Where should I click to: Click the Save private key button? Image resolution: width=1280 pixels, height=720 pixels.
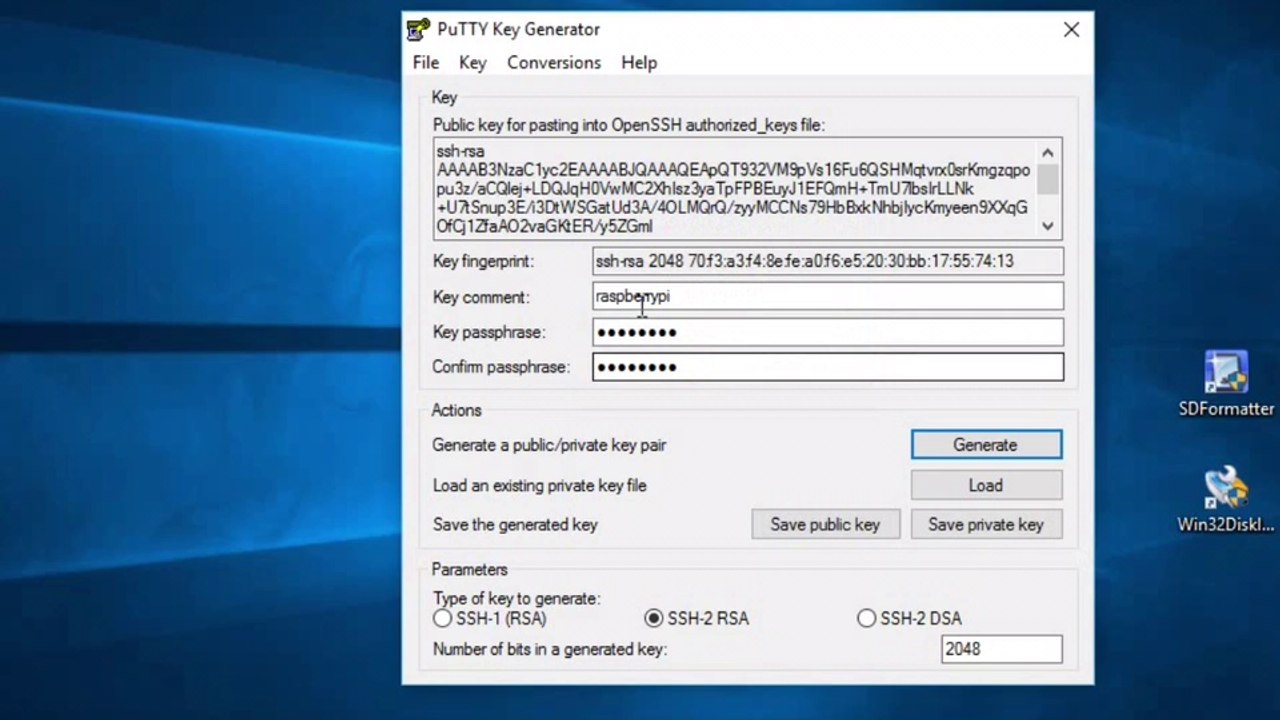(x=986, y=524)
